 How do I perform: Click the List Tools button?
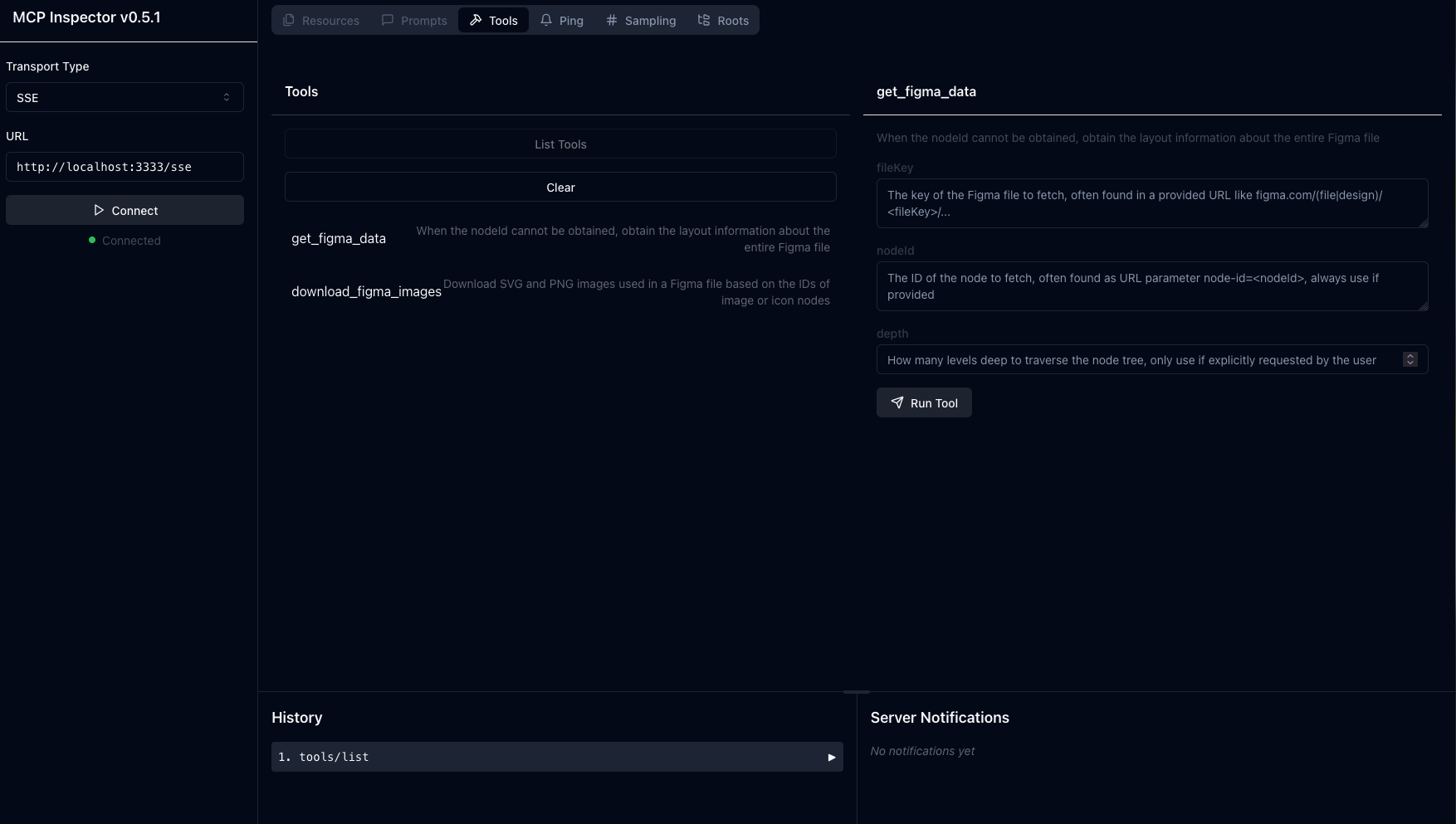[560, 144]
